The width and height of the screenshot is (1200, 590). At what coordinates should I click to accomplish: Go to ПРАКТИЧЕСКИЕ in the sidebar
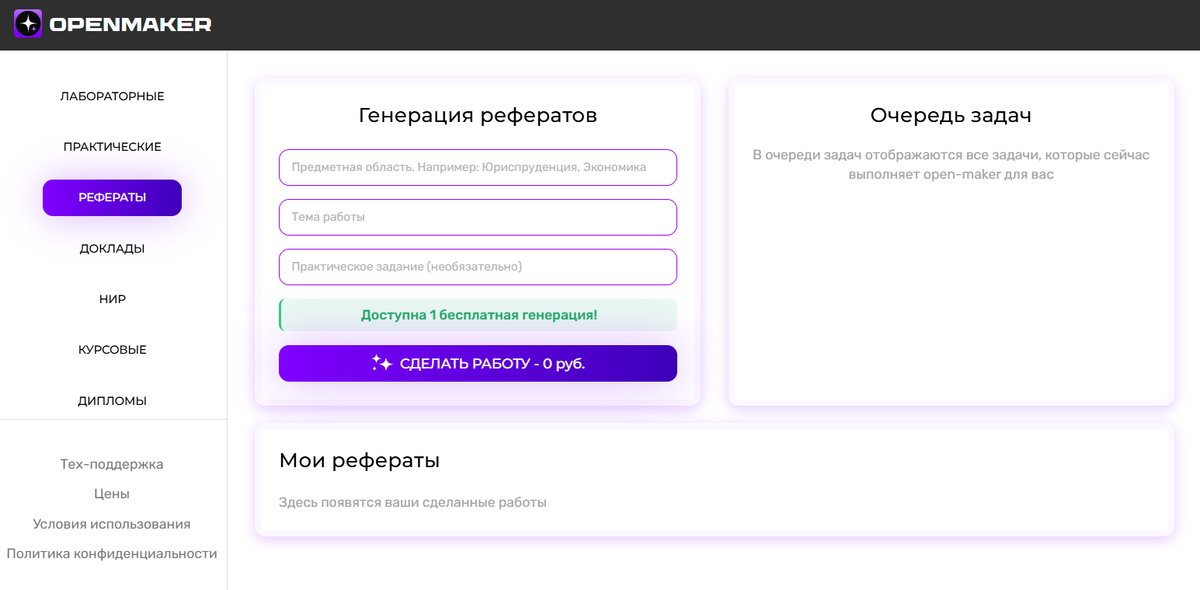112,147
